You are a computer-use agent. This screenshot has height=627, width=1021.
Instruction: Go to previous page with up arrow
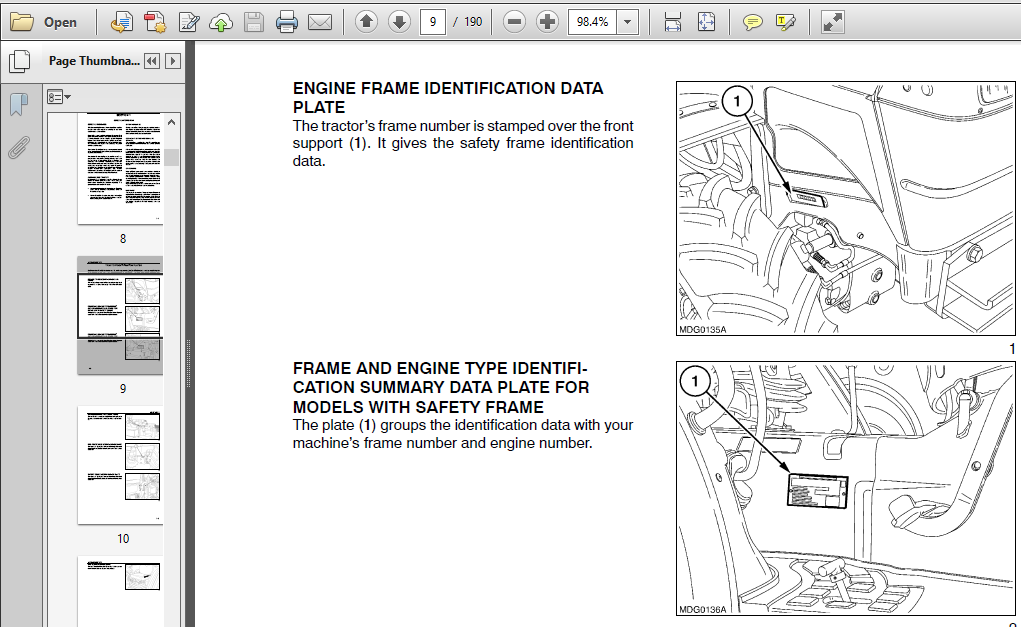[x=367, y=22]
